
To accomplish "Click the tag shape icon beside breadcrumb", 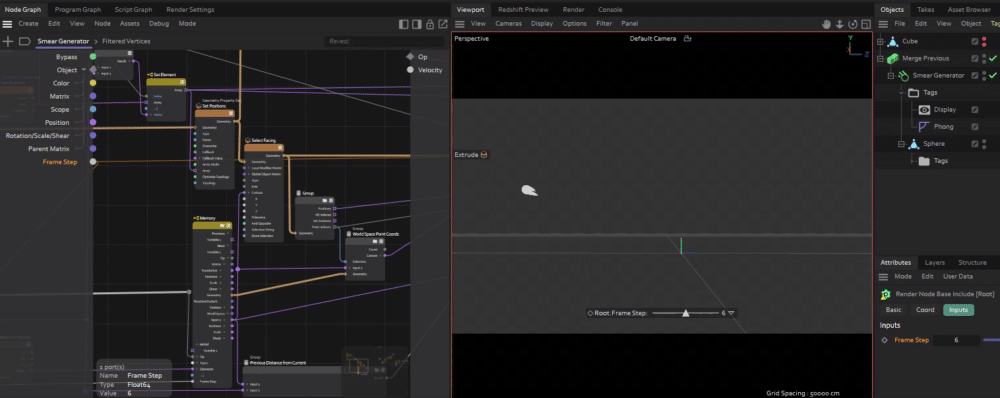I will pos(25,41).
